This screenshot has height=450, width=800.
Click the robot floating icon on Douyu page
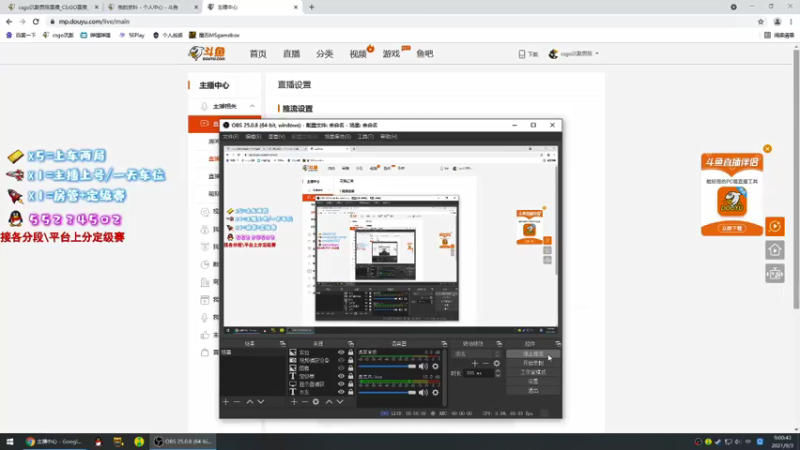point(774,274)
